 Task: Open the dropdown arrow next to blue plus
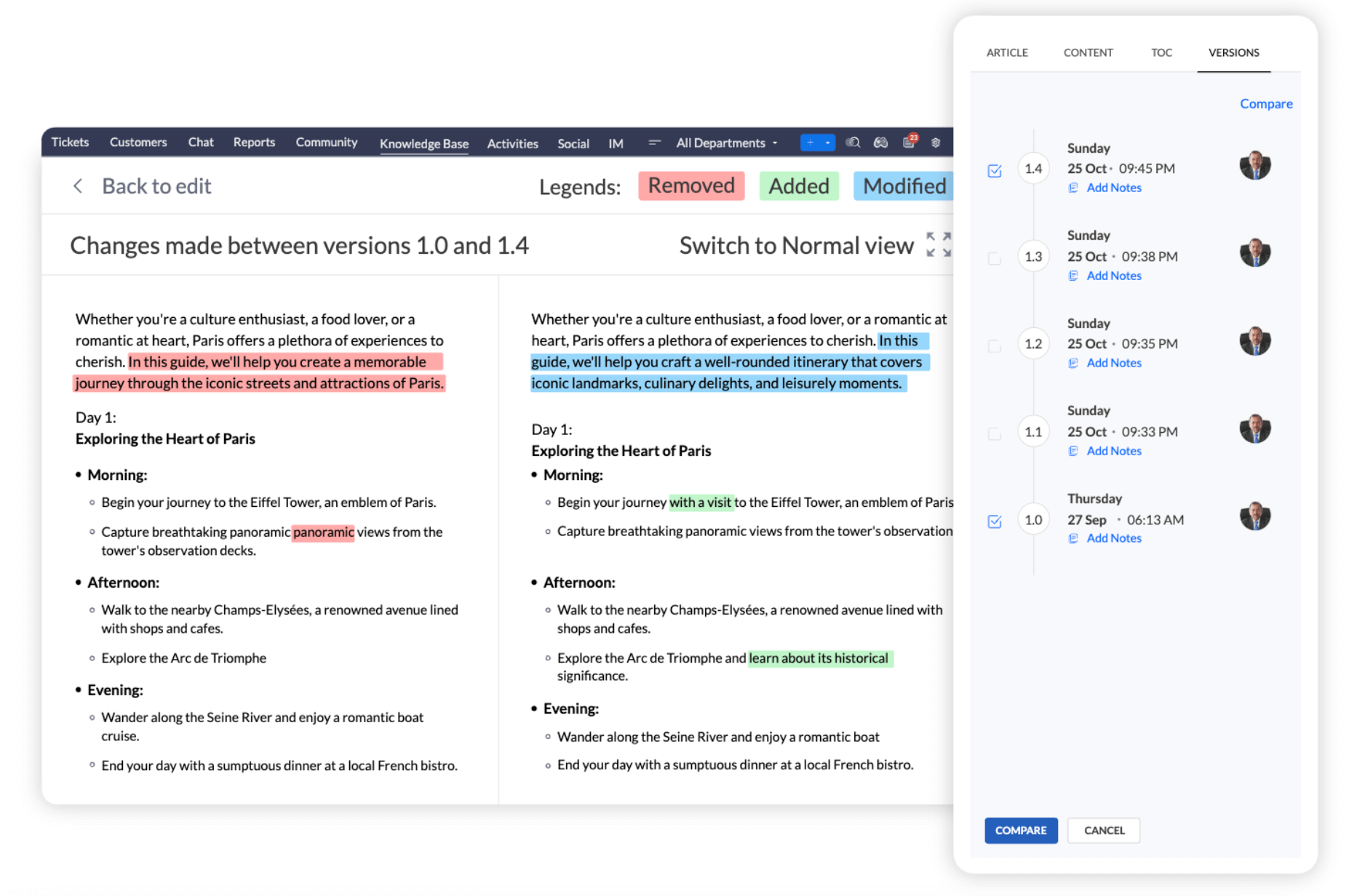pos(827,143)
